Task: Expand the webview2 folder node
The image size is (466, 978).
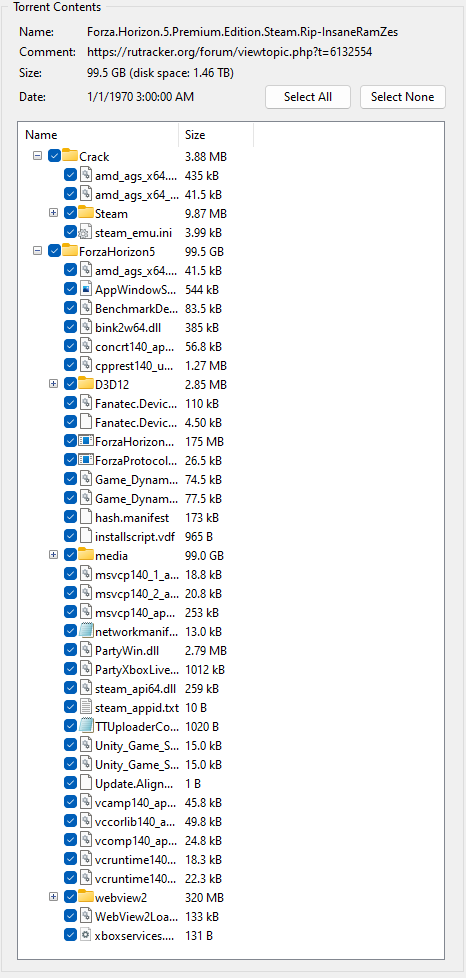Action: (x=53, y=897)
